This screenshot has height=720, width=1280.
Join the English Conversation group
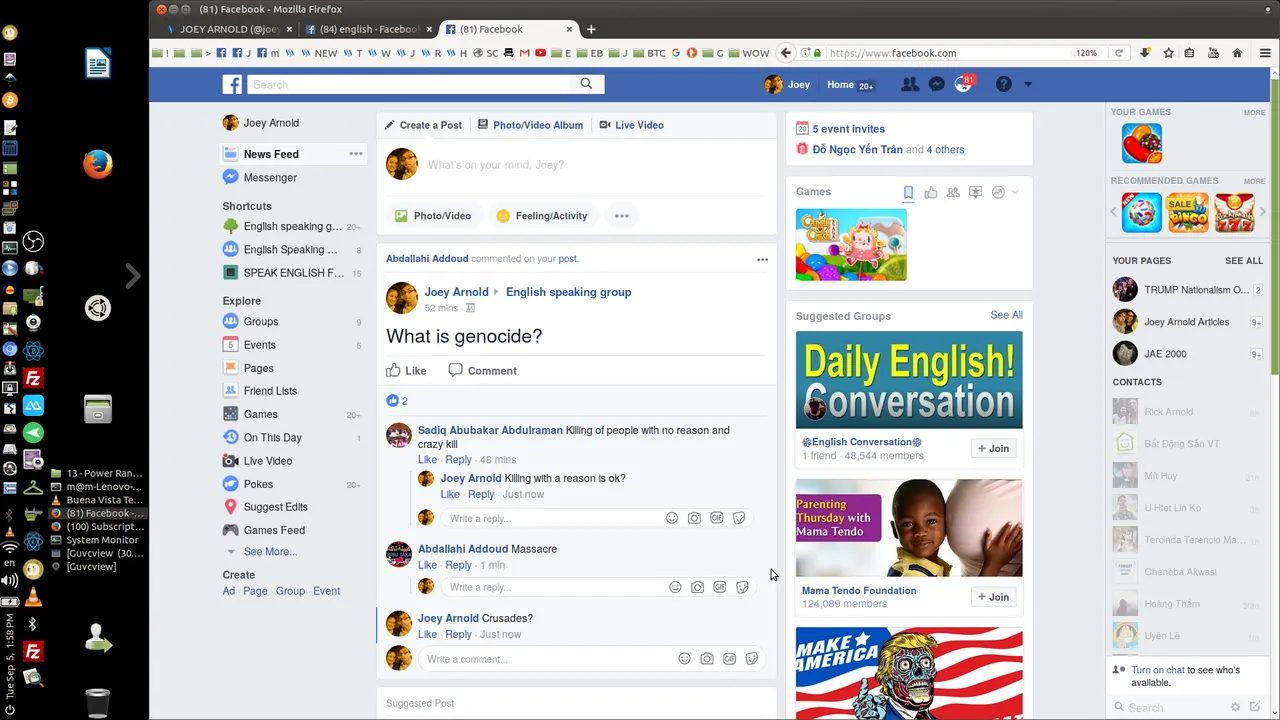click(993, 449)
